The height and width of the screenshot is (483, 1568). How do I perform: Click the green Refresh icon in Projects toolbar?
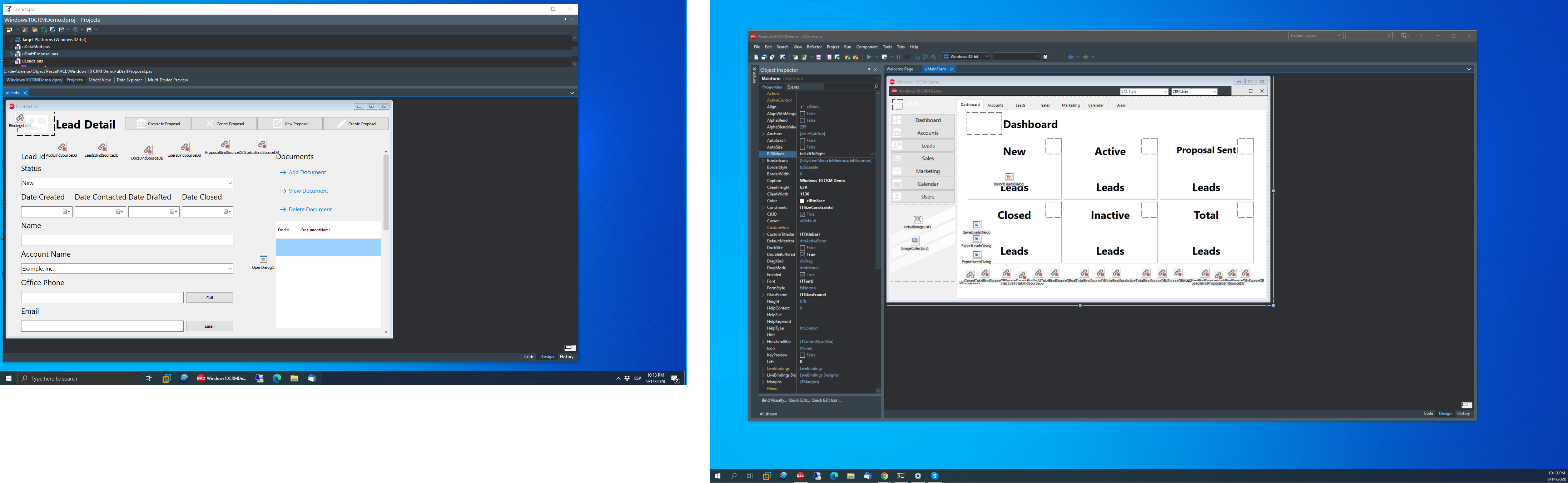tap(44, 30)
